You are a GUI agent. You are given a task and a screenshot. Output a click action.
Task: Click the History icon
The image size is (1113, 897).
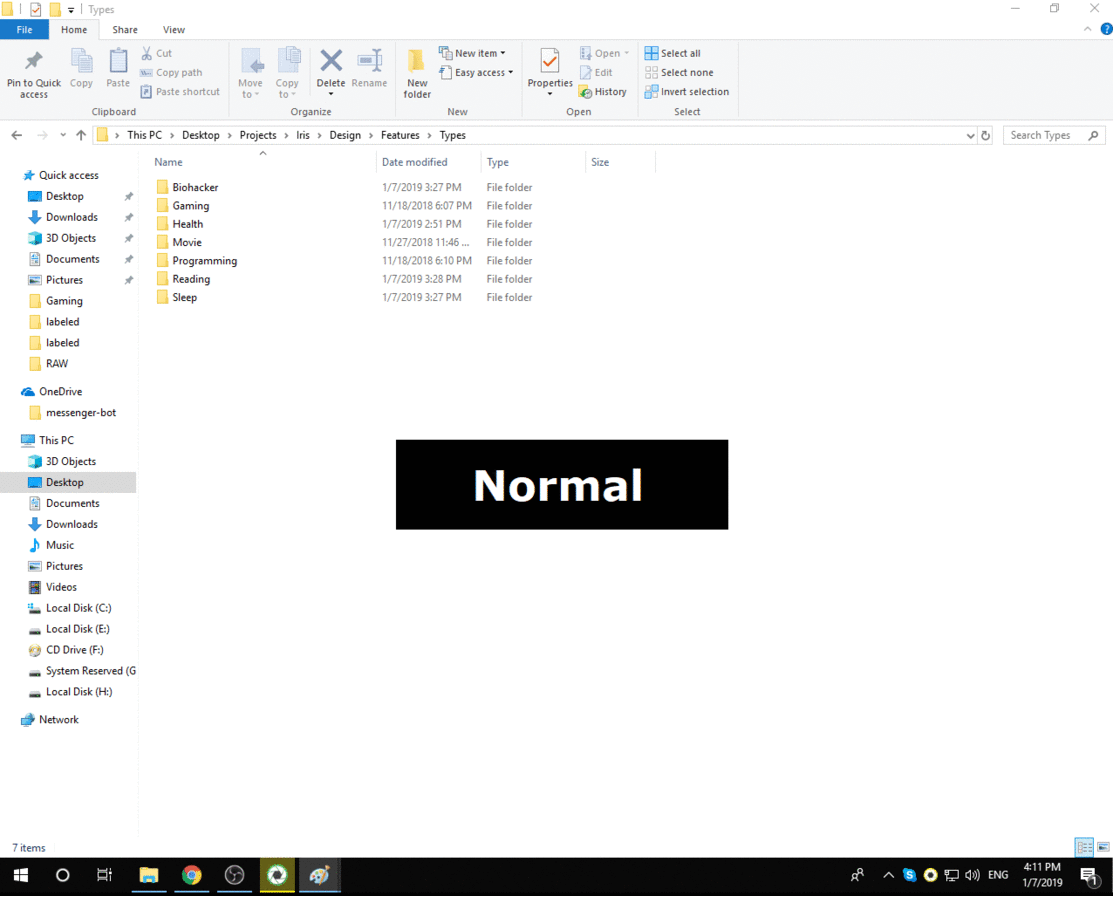[603, 92]
